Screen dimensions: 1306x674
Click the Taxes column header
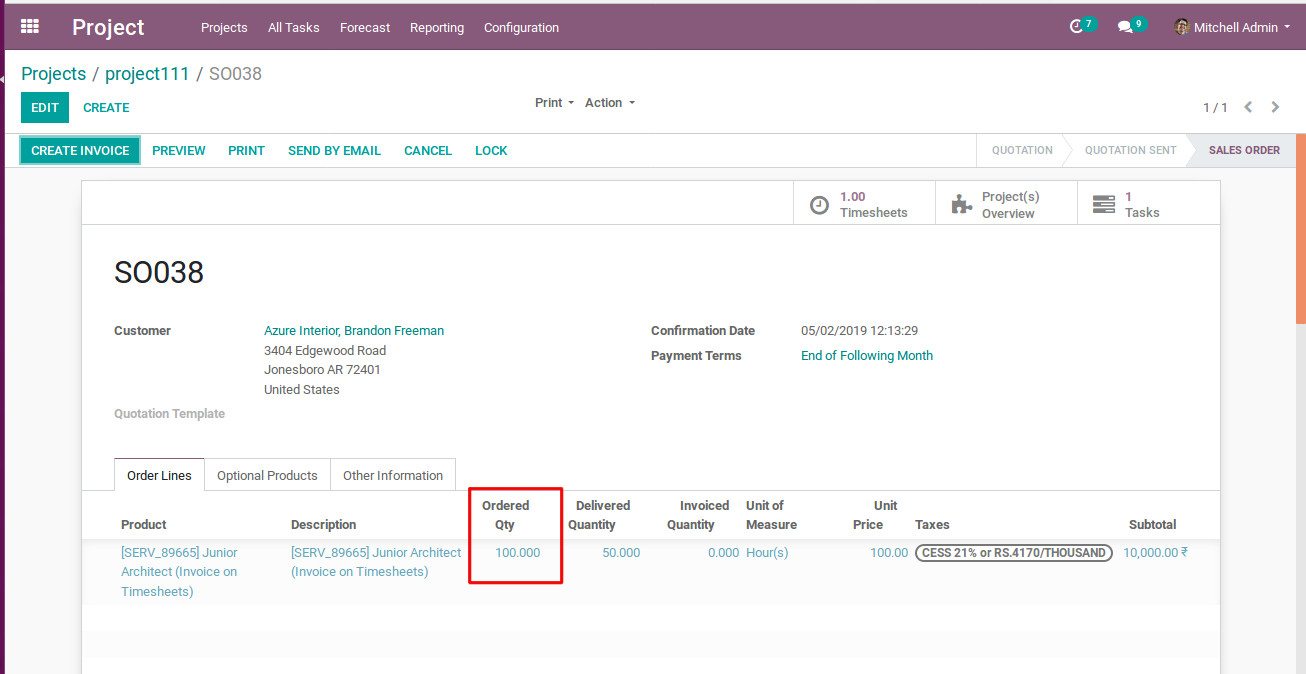click(932, 525)
